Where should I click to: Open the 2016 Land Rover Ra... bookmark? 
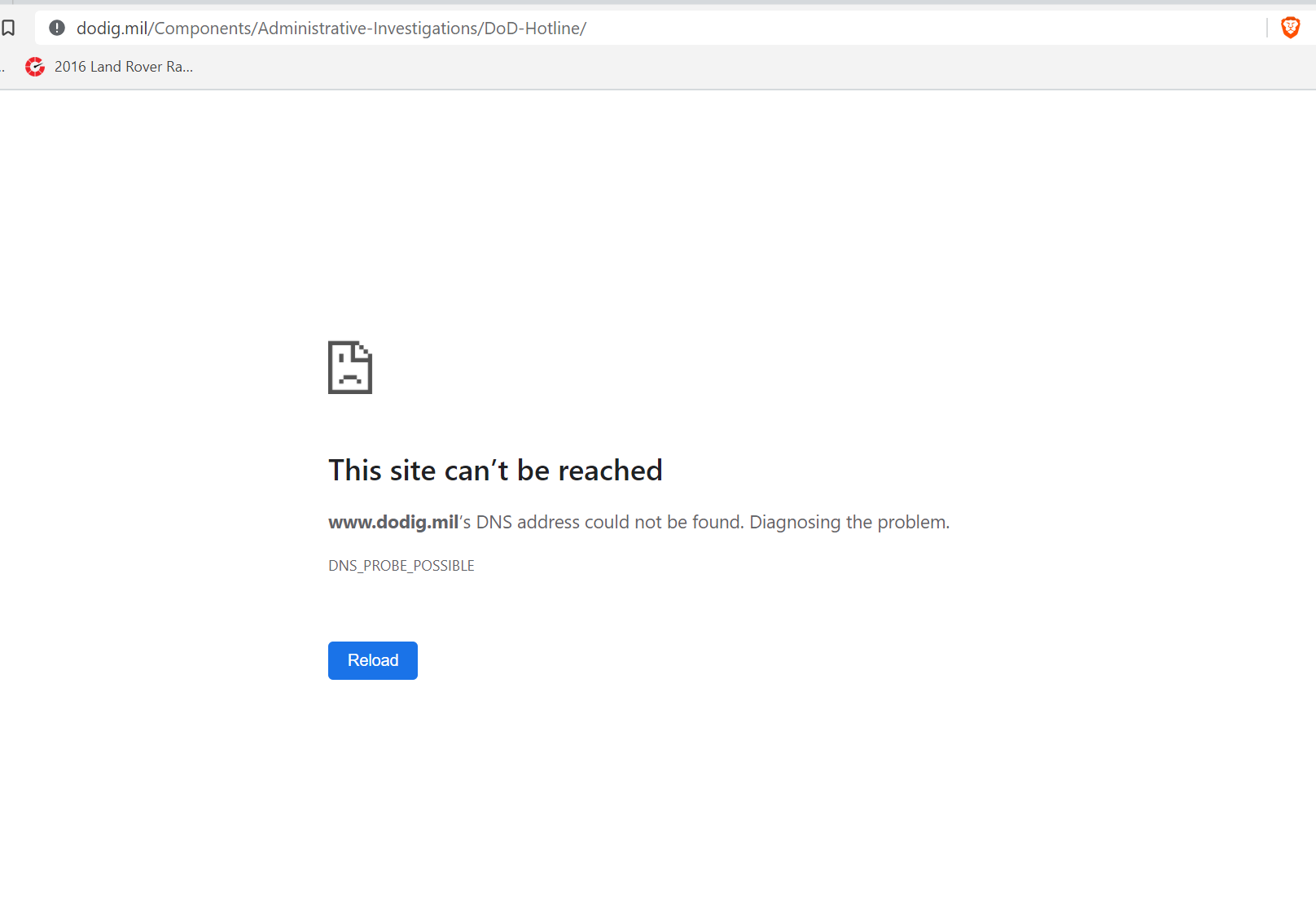(109, 67)
